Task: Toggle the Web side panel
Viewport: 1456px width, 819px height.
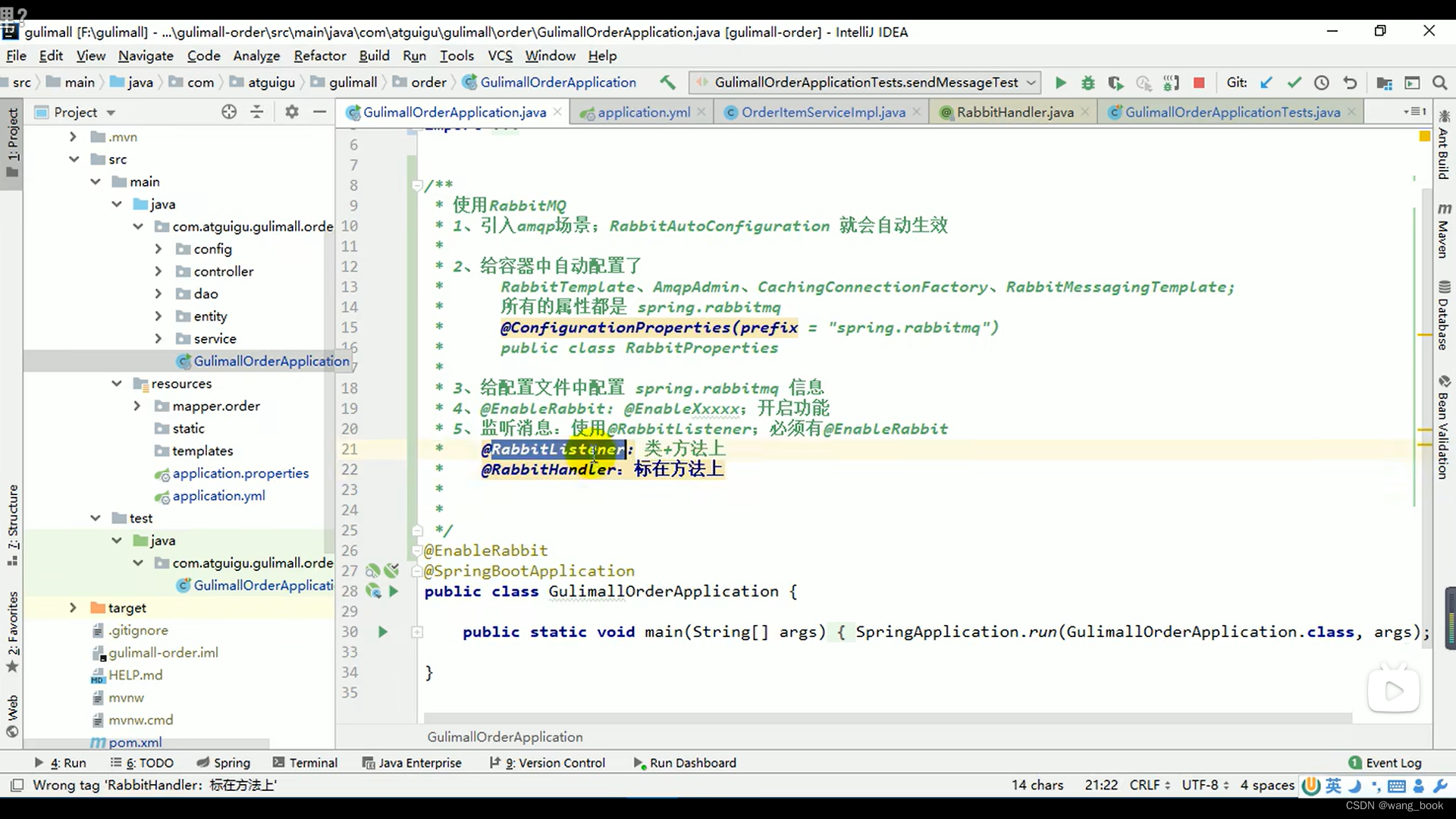Action: (13, 716)
